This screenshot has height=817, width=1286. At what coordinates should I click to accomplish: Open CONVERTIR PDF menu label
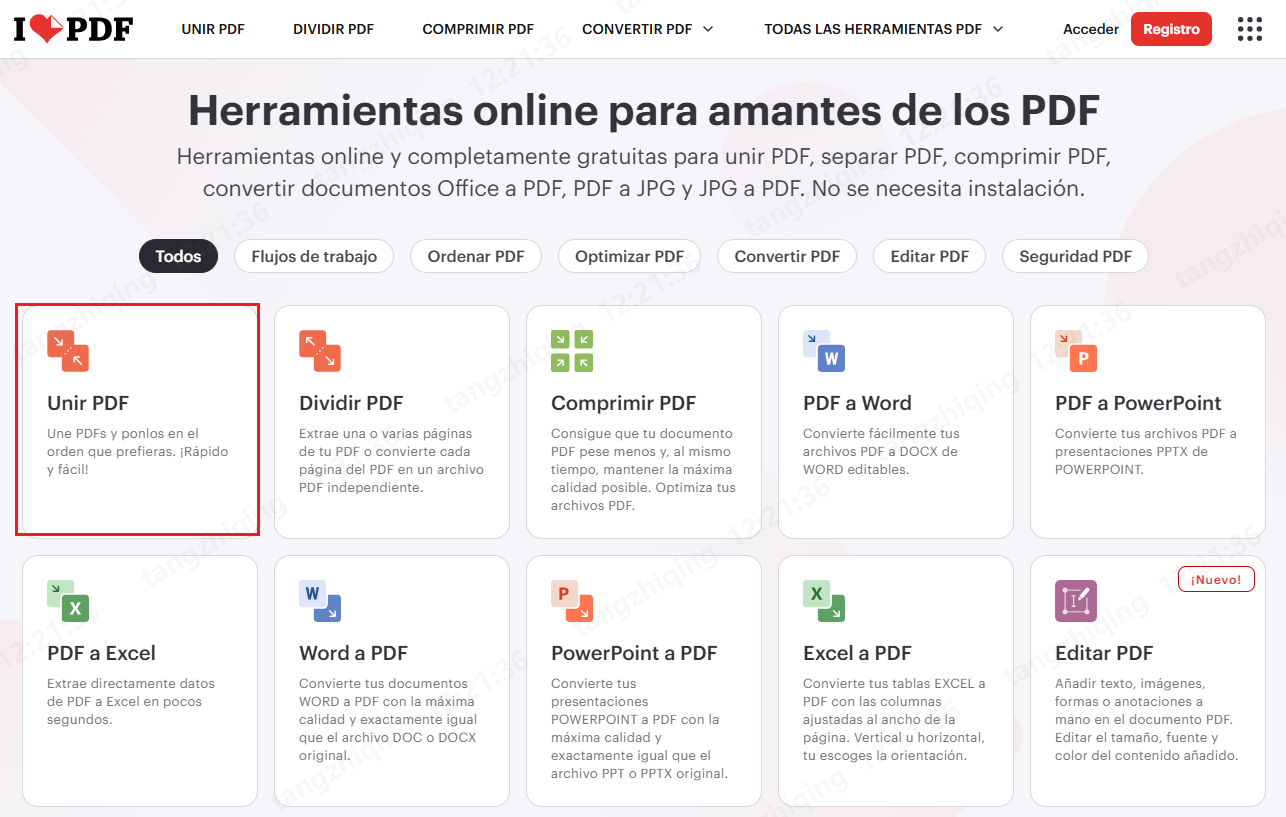tap(637, 29)
